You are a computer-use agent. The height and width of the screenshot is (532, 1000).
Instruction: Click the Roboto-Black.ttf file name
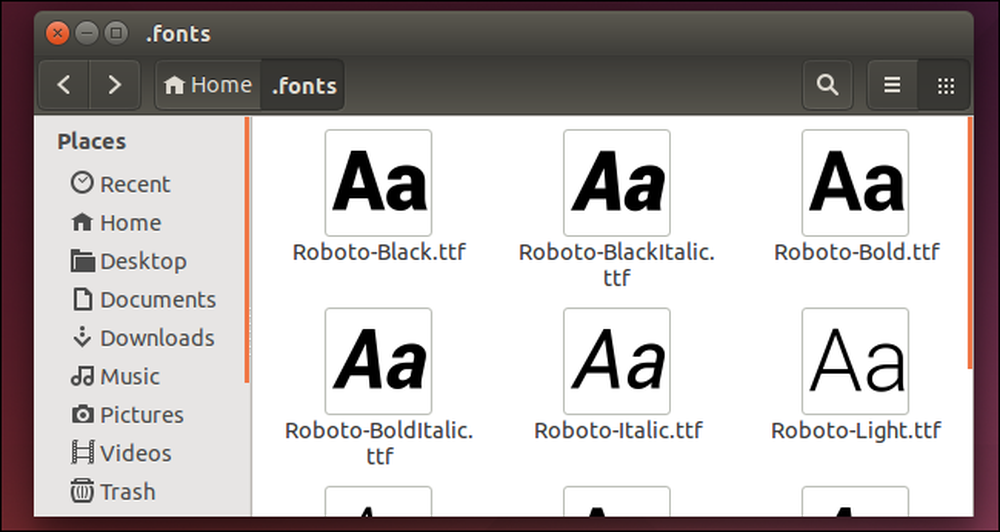(379, 252)
